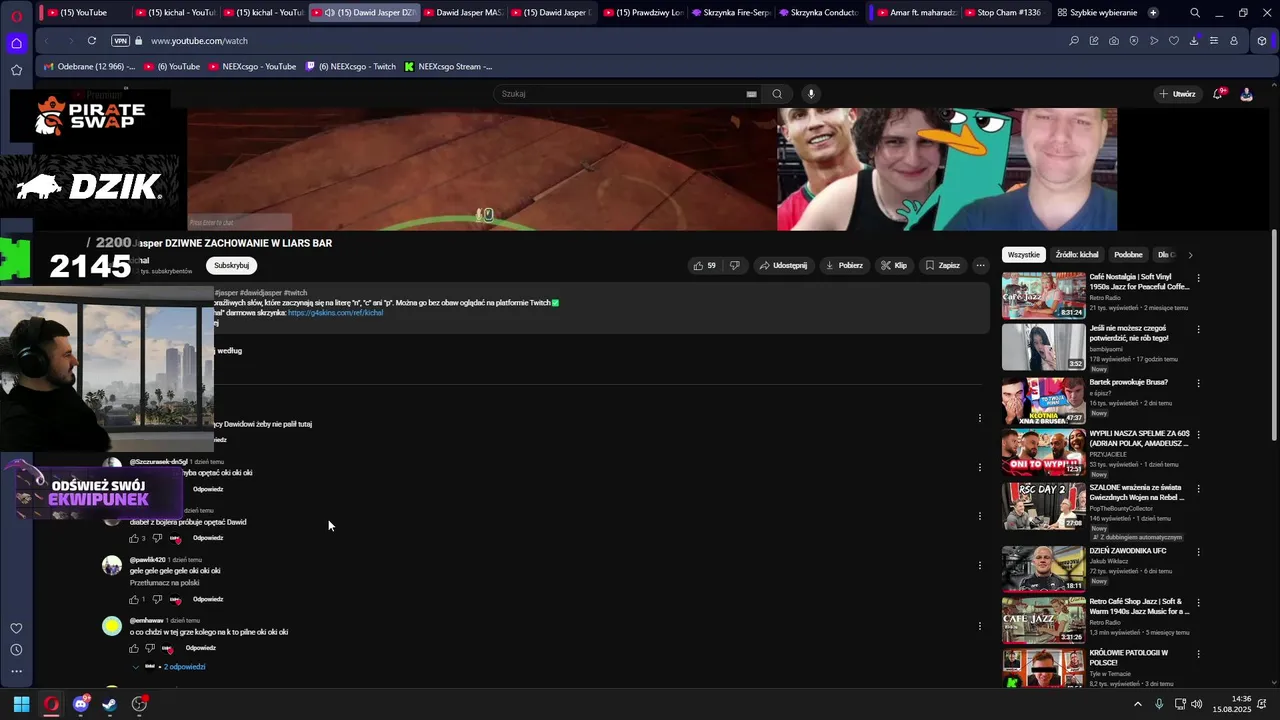Click the Klip button
Viewport: 1280px width, 720px height.
894,265
